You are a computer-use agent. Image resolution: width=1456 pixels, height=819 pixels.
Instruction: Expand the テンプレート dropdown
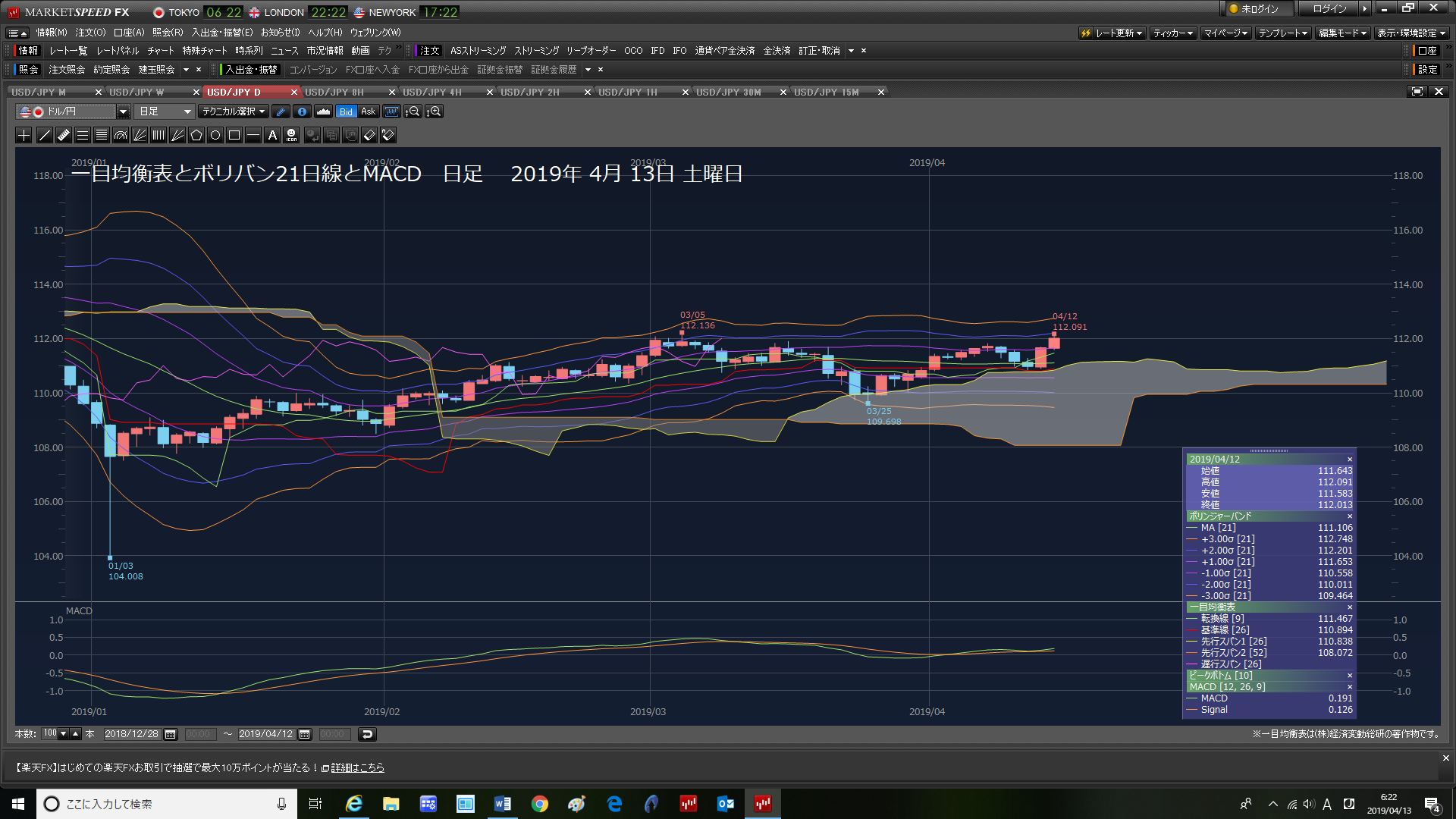(1282, 33)
